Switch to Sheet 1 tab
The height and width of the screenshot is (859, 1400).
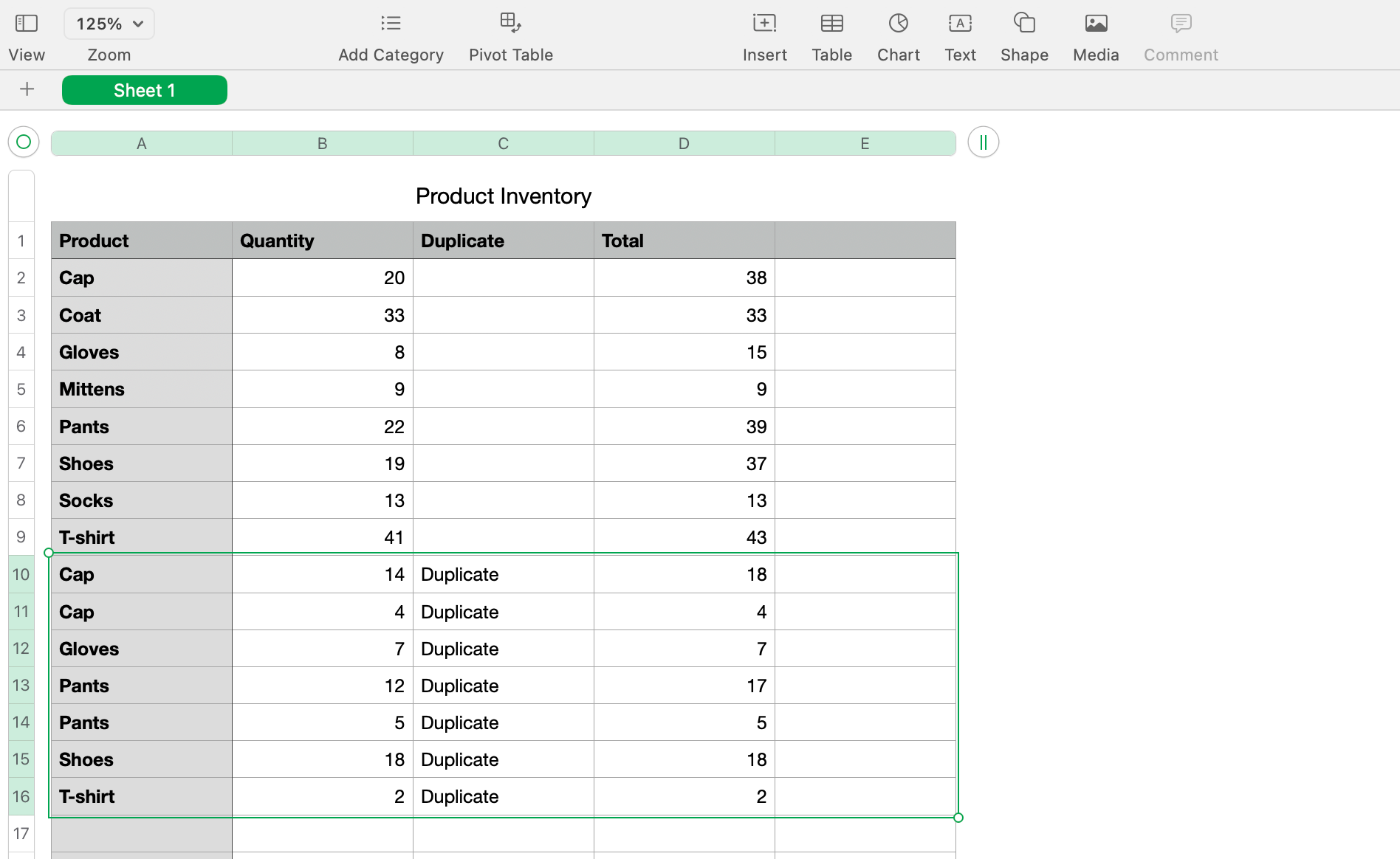coord(144,89)
